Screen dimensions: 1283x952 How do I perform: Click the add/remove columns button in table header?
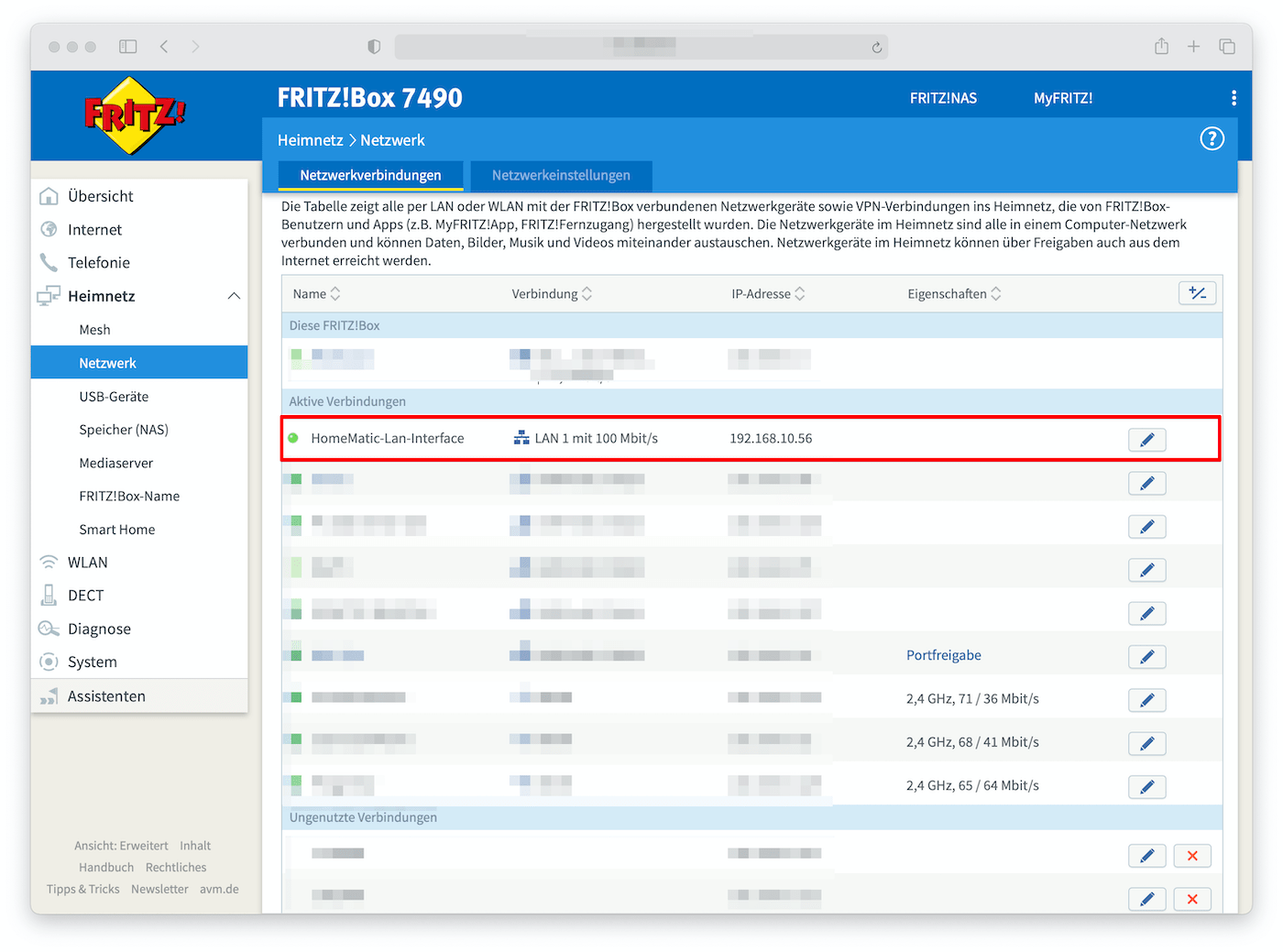(x=1197, y=293)
